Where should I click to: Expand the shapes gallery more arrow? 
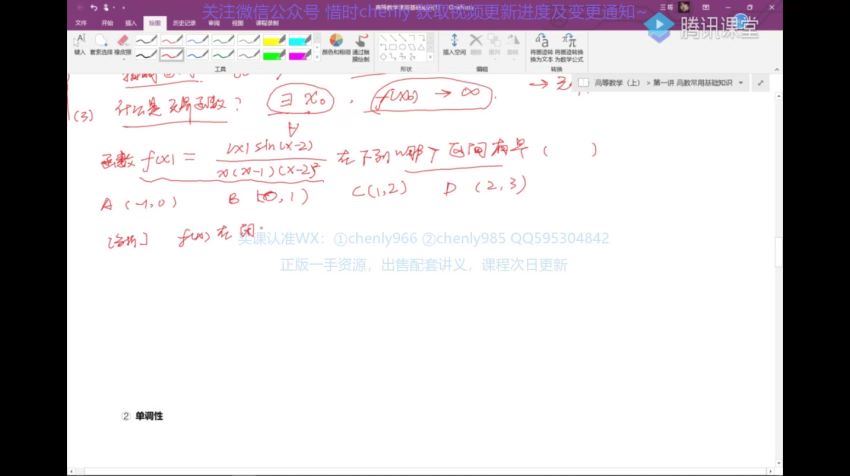click(x=430, y=56)
